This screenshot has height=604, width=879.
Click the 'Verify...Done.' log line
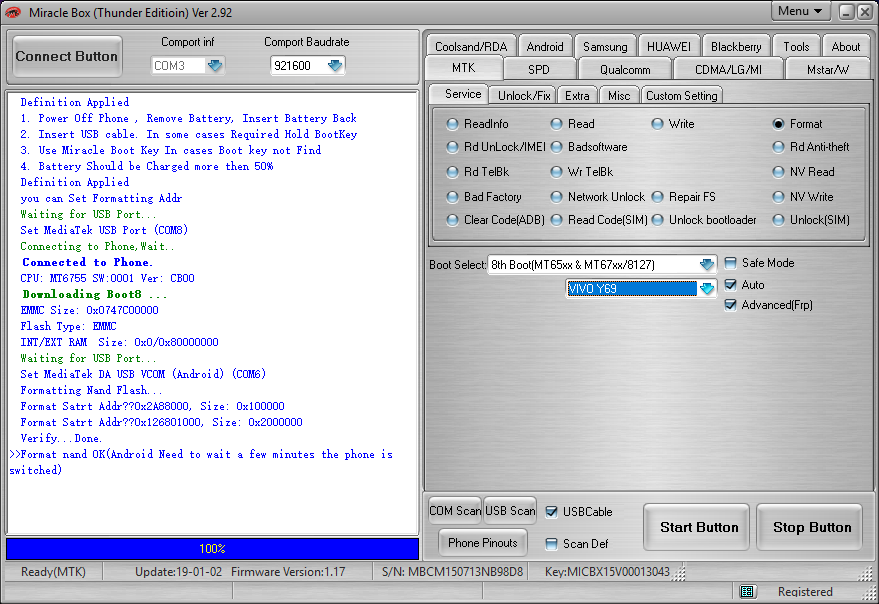coord(61,438)
